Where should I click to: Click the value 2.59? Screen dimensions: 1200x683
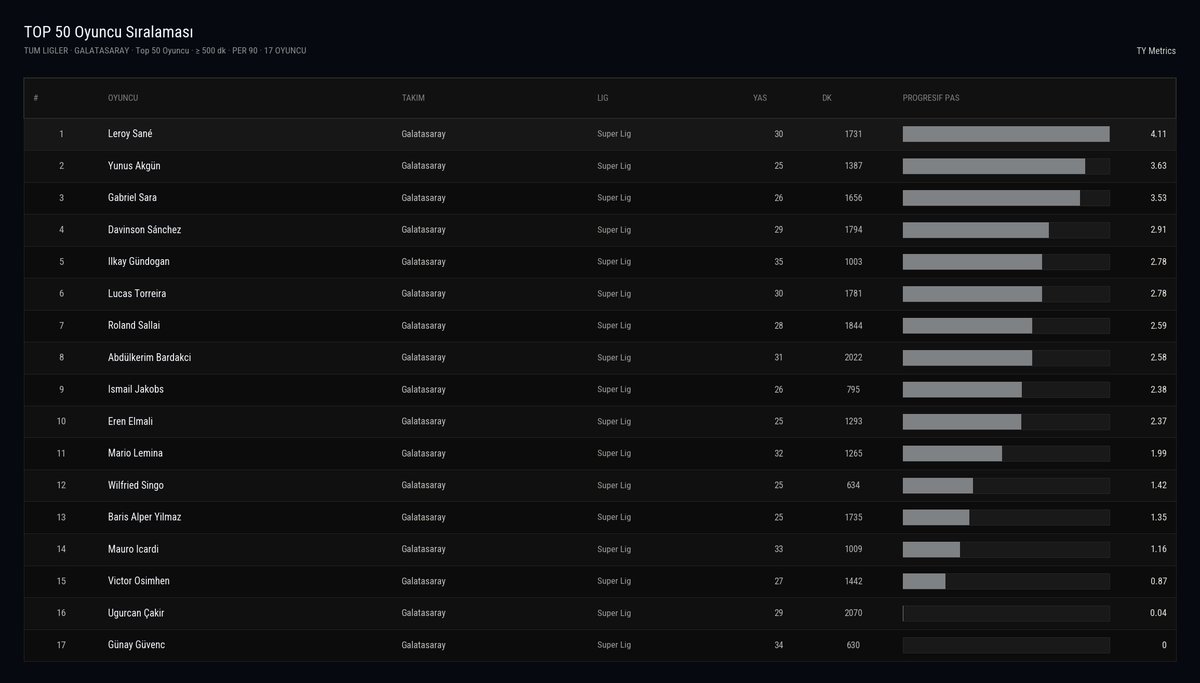tap(1158, 326)
